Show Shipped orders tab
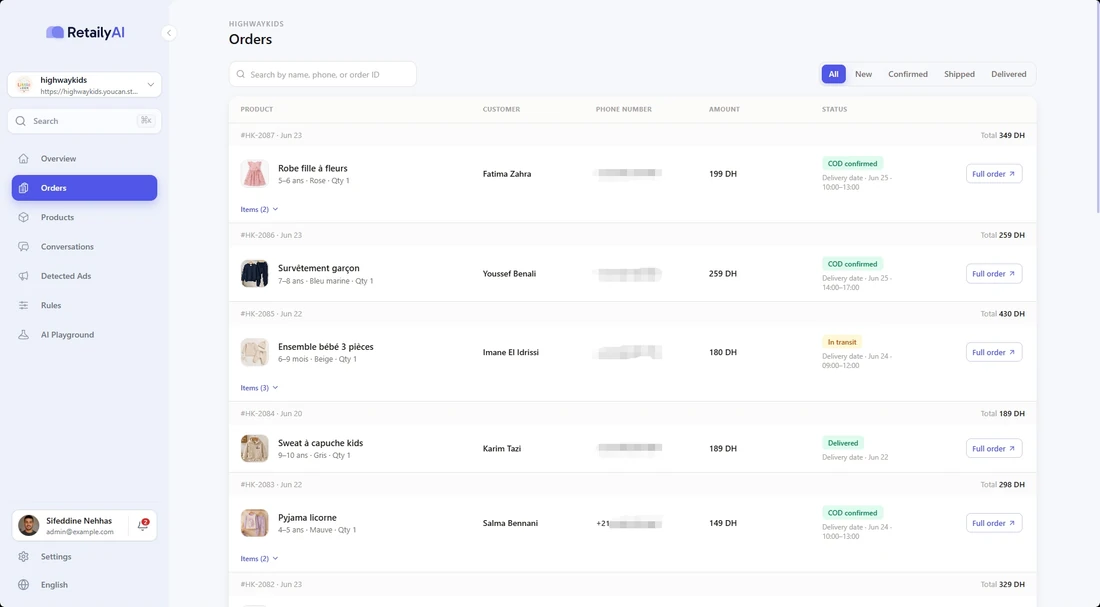This screenshot has width=1100, height=607. [x=959, y=74]
